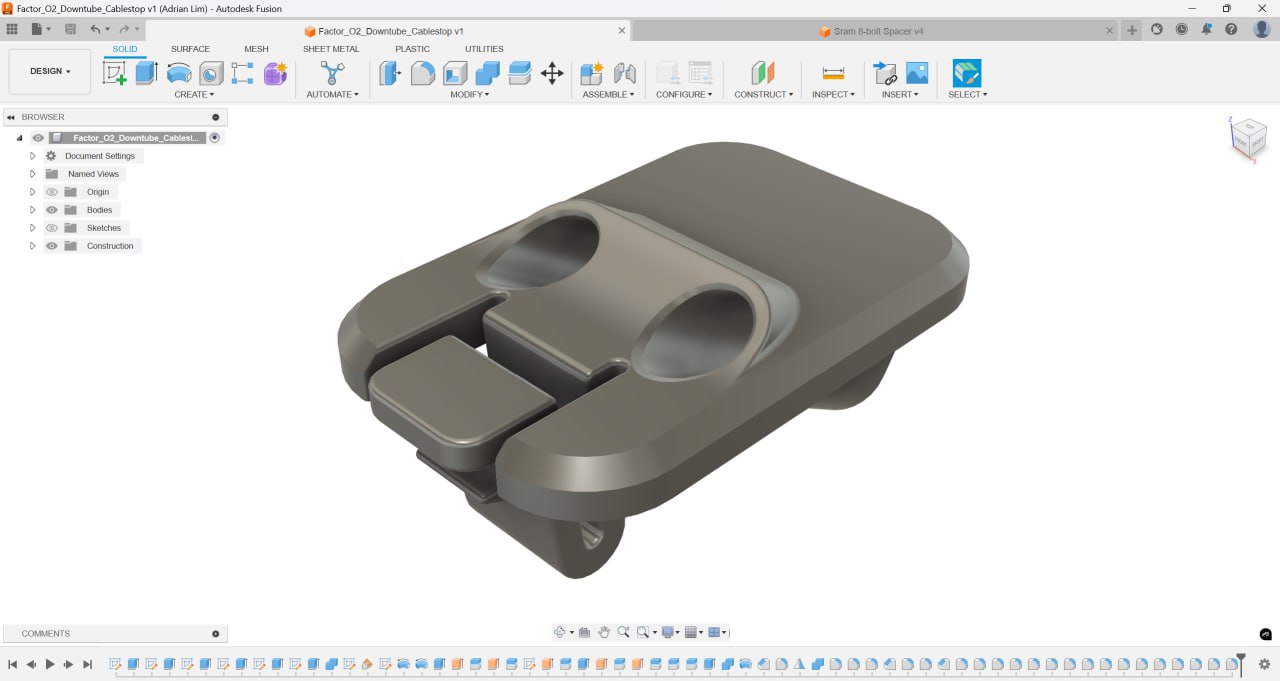1280x681 pixels.
Task: Select the Pan hand tool
Action: tap(604, 632)
